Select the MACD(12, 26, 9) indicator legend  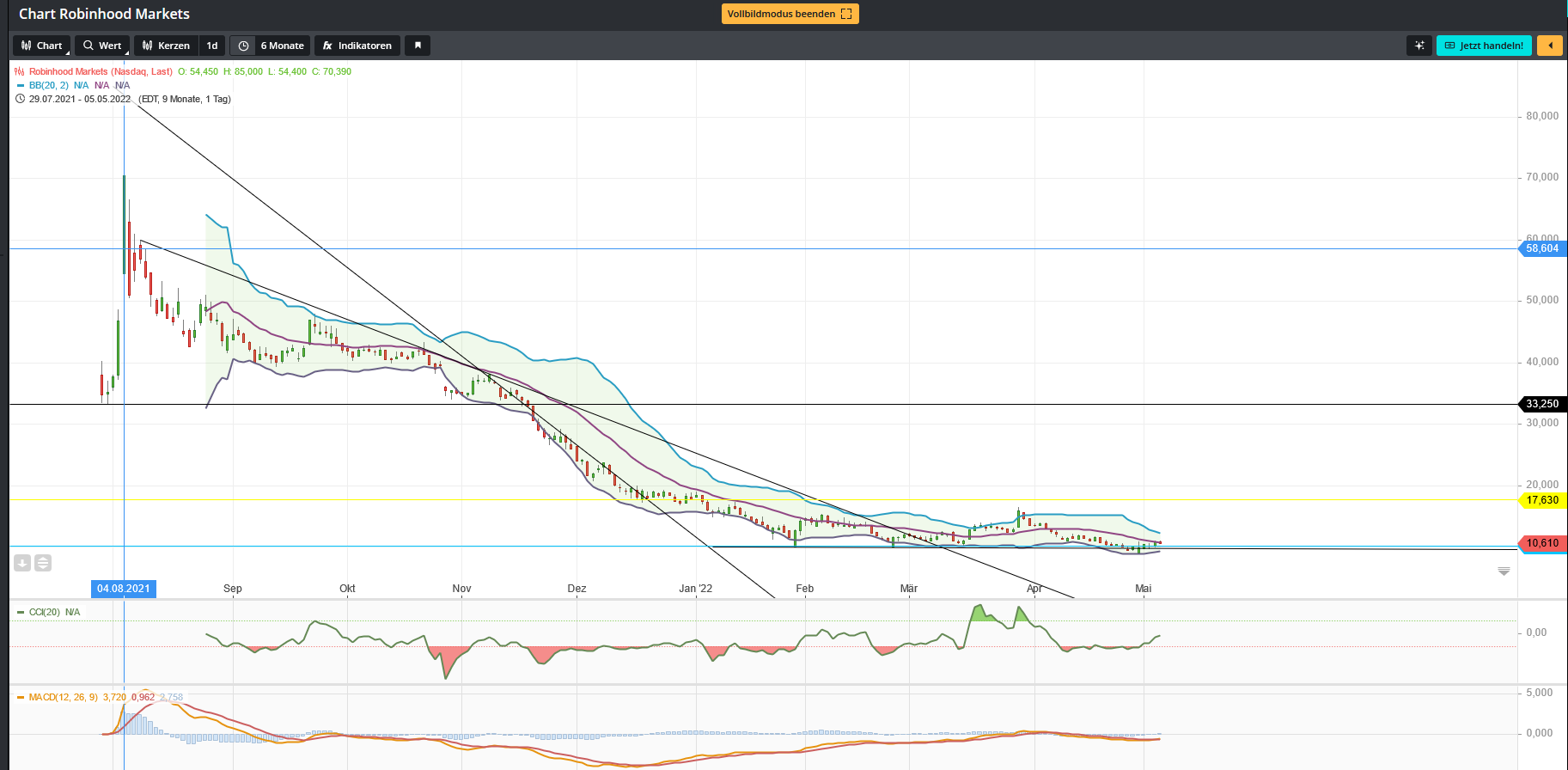63,697
